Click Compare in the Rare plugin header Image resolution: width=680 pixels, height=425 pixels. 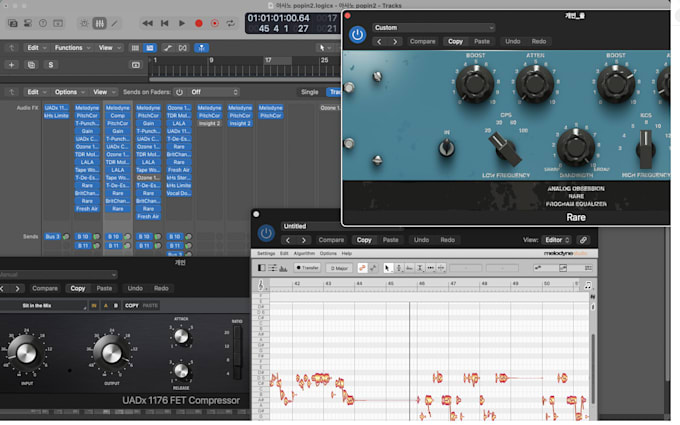pos(422,42)
